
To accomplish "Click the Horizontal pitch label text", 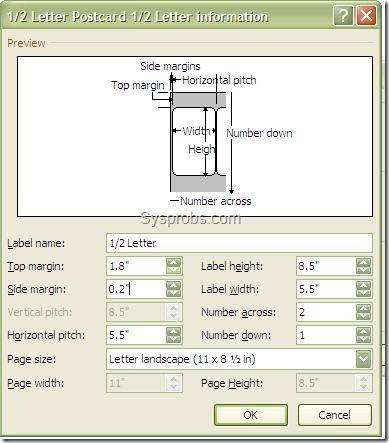I will [x=46, y=335].
